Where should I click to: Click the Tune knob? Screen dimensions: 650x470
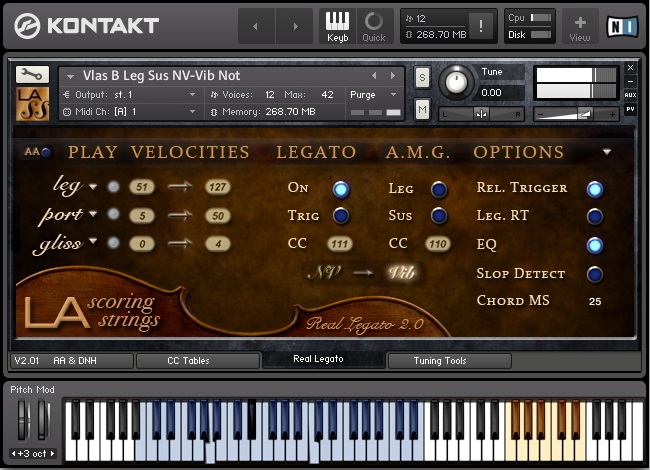456,82
